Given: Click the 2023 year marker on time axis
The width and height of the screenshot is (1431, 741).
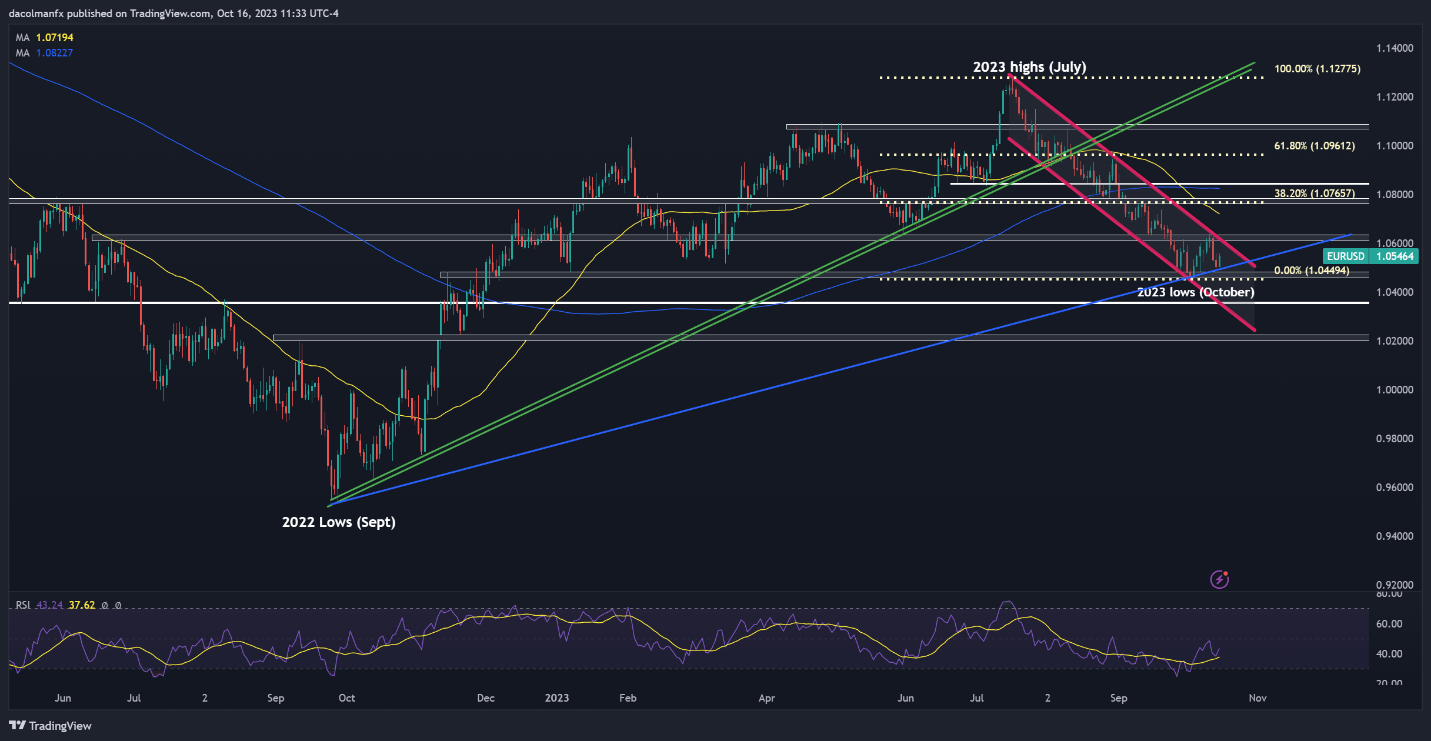Looking at the screenshot, I should tap(558, 699).
